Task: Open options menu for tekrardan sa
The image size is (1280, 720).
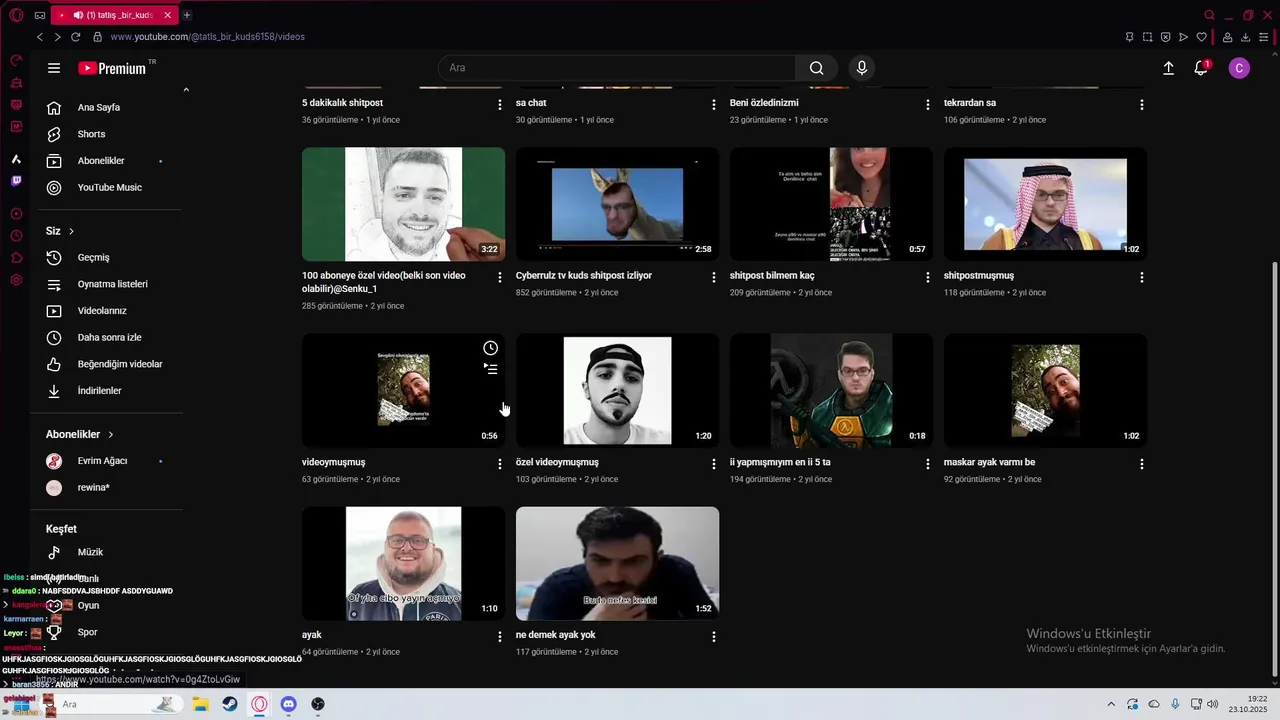Action: [x=1142, y=104]
